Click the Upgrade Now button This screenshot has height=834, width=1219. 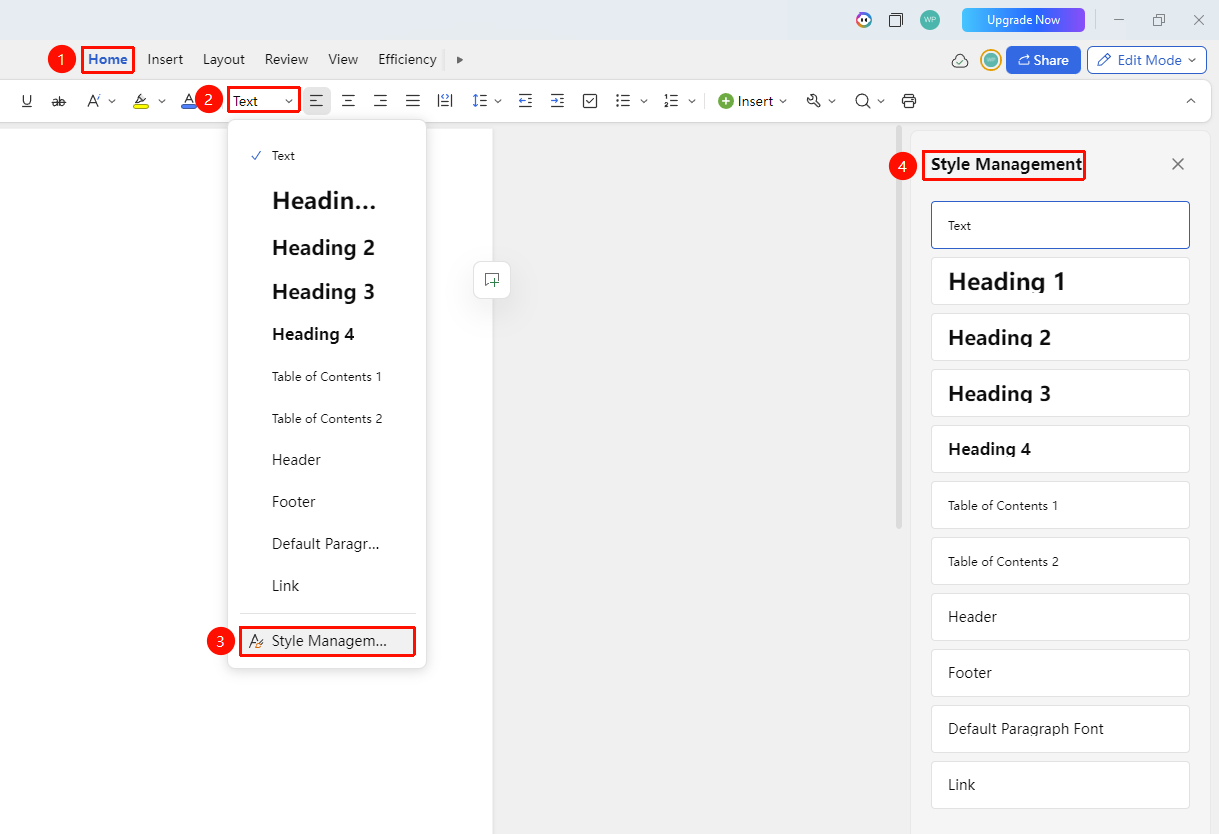point(1023,20)
